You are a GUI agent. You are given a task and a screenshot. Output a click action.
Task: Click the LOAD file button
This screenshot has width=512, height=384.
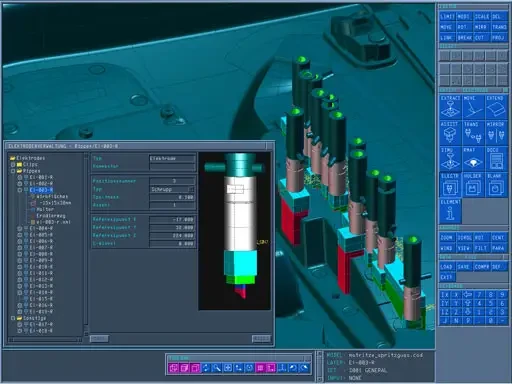tap(448, 267)
